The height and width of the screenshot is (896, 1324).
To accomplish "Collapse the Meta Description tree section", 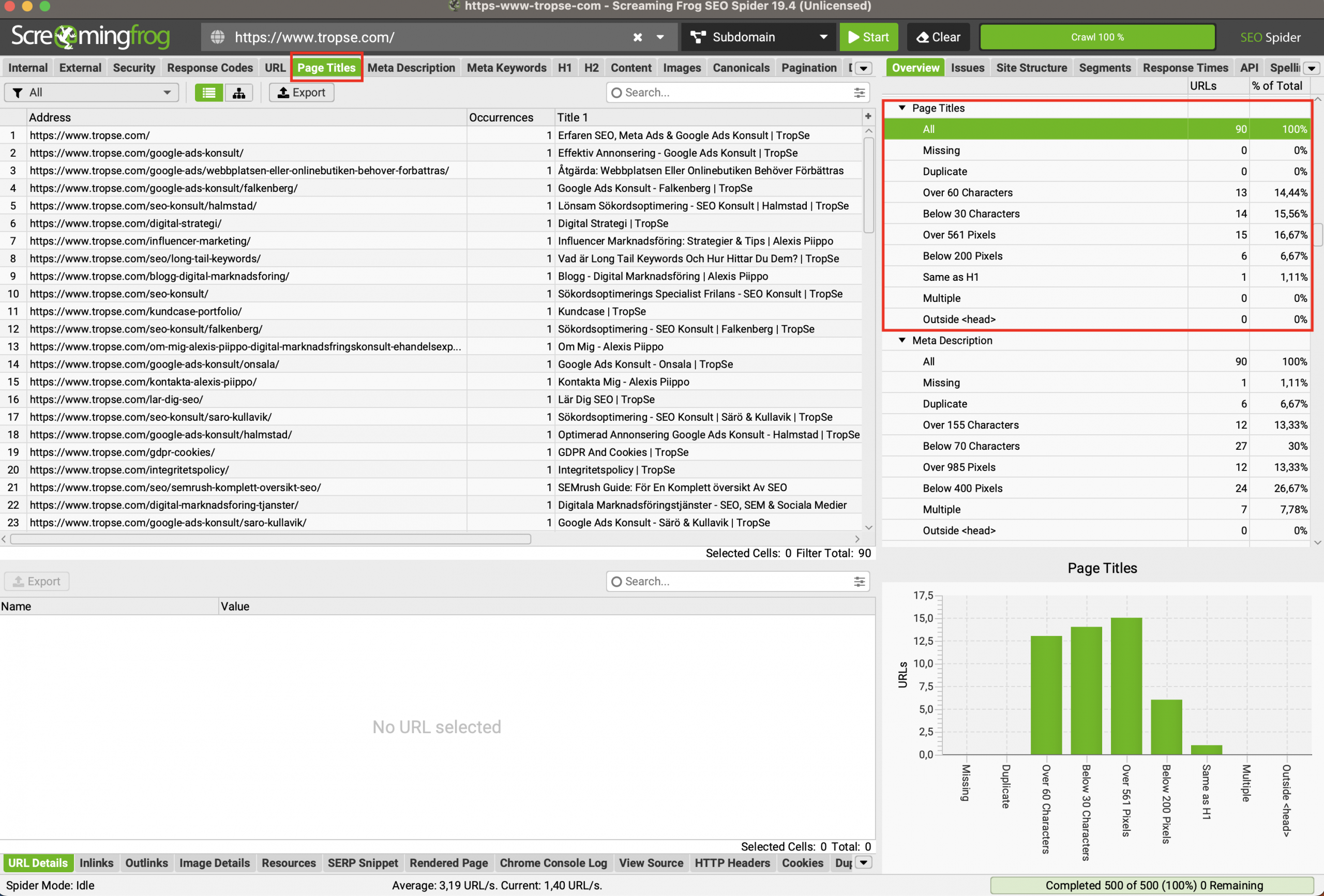I will click(x=902, y=340).
